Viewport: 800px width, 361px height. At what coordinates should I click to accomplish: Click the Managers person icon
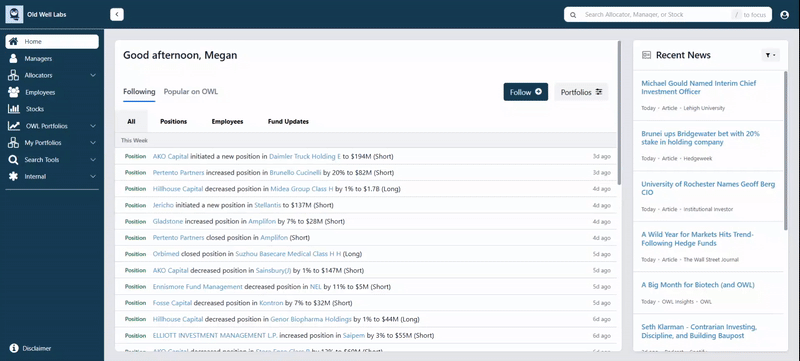pyautogui.click(x=14, y=59)
